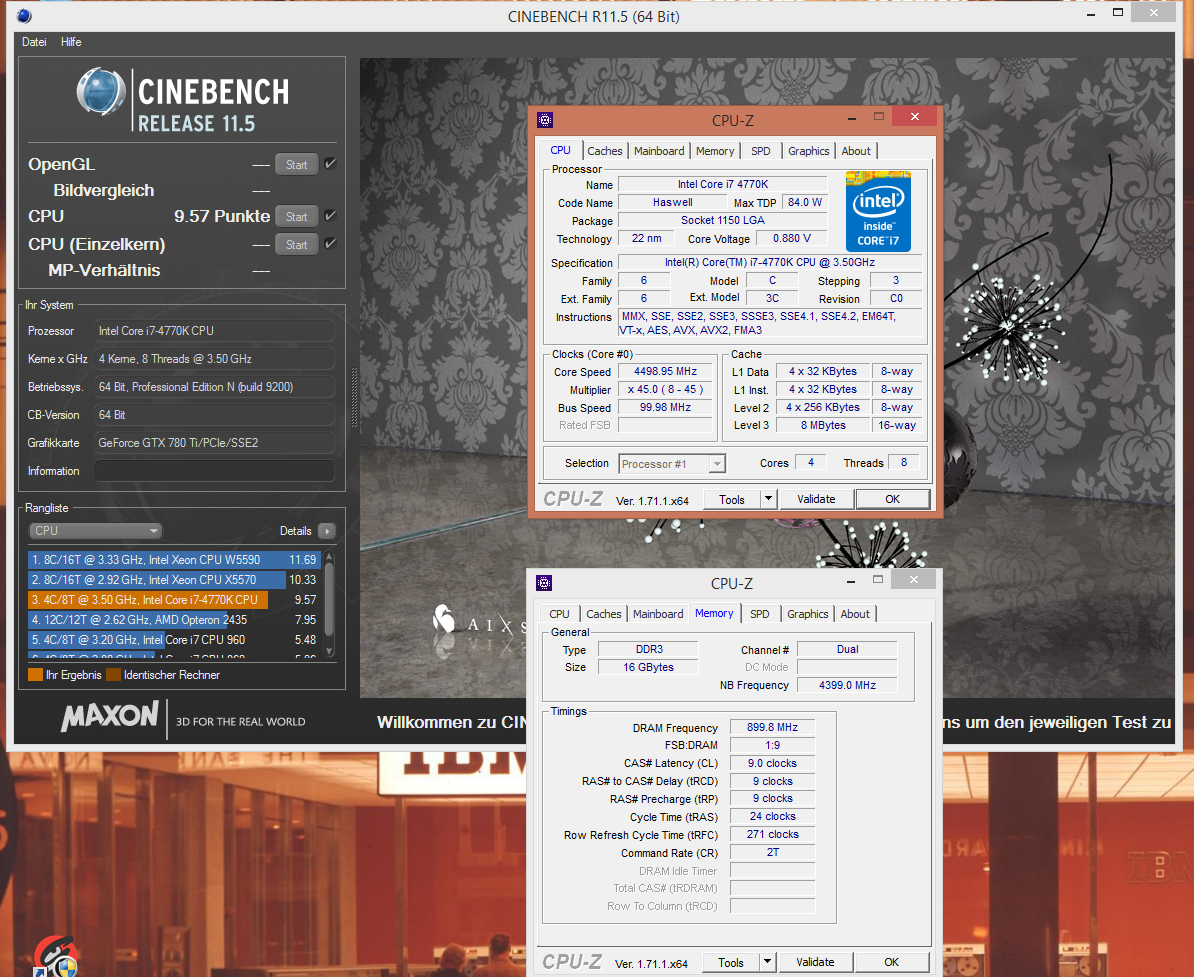1194x977 pixels.
Task: Click DRAM Frequency value 899.8 MHz
Action: 772,727
